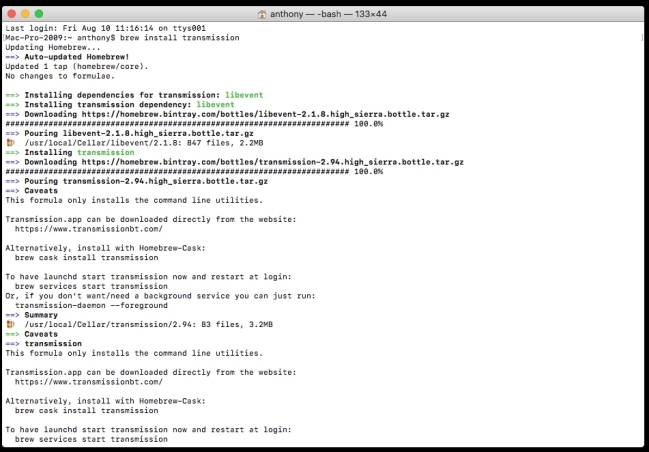Click "Installing dependencies for transmission" line
Viewport: 649px width, 452px height.
point(134,95)
